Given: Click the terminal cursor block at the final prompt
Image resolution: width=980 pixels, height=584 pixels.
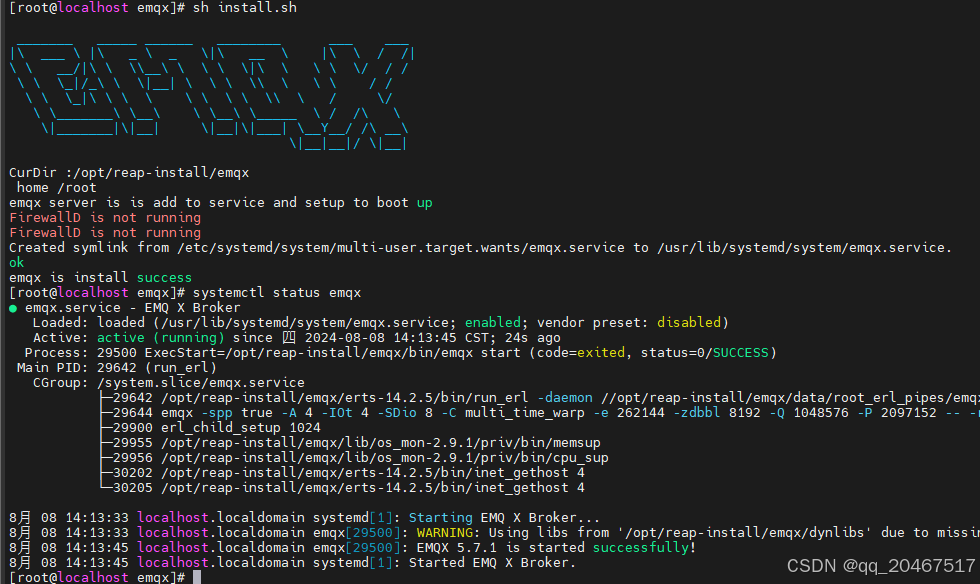Looking at the screenshot, I should coord(197,576).
